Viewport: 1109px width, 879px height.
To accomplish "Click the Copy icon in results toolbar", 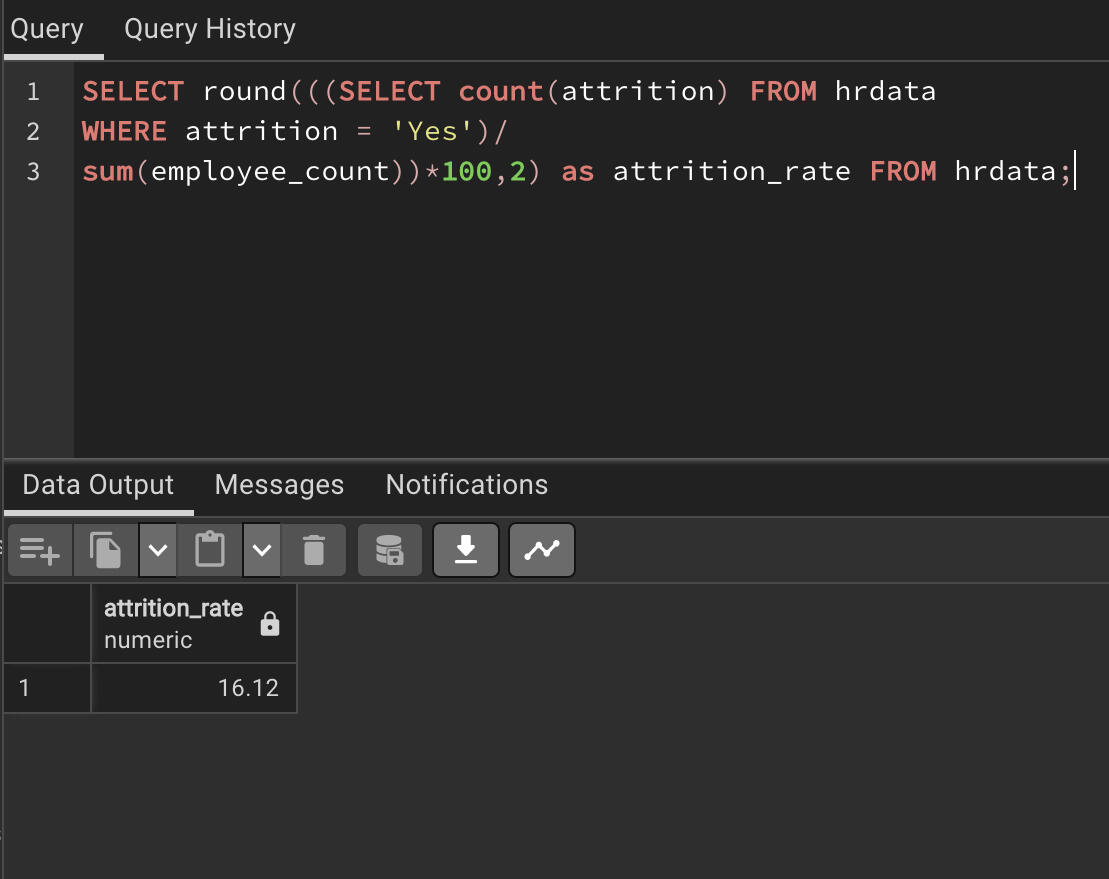I will tap(105, 550).
